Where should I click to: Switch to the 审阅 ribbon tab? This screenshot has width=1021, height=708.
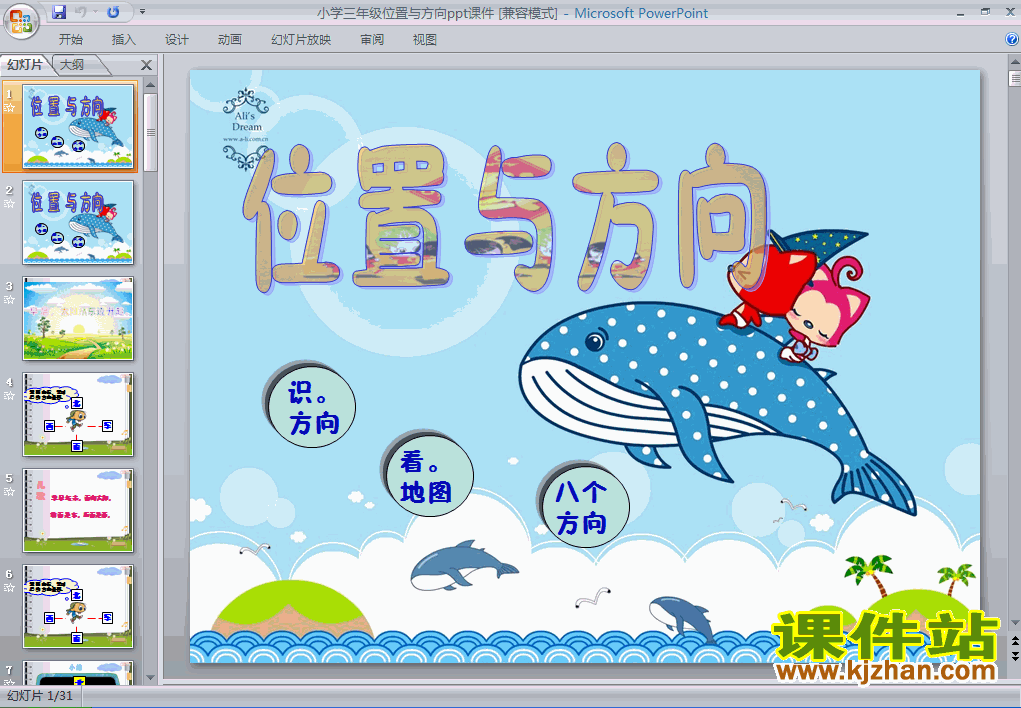click(372, 40)
